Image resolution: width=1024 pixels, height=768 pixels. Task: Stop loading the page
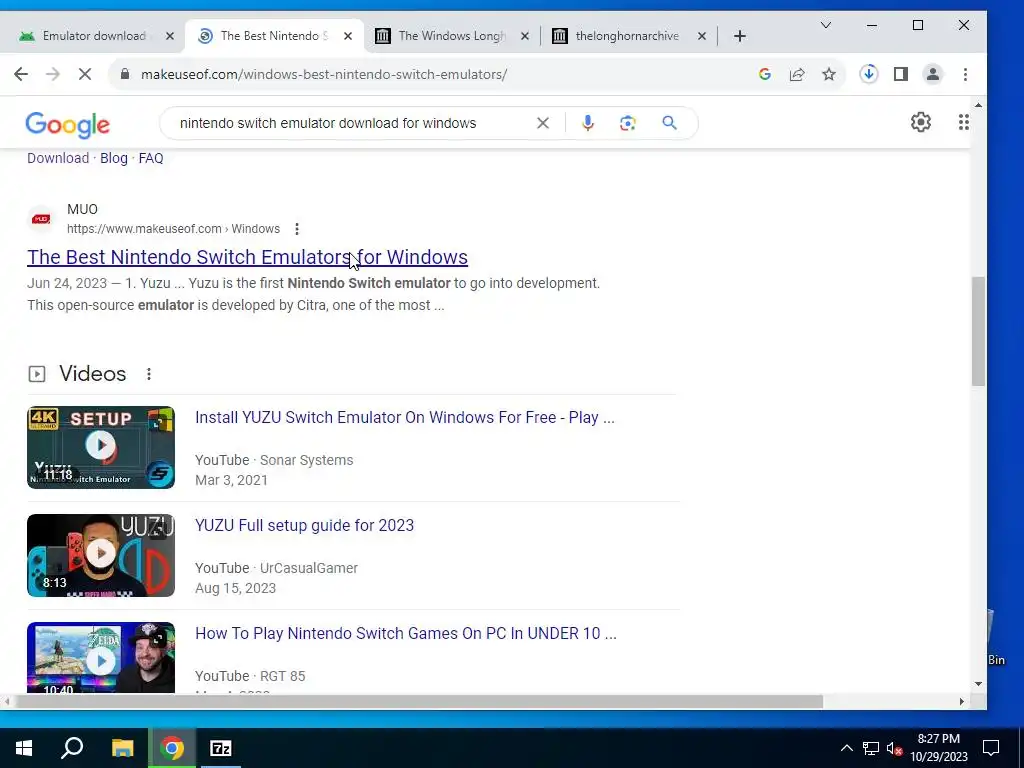click(85, 74)
